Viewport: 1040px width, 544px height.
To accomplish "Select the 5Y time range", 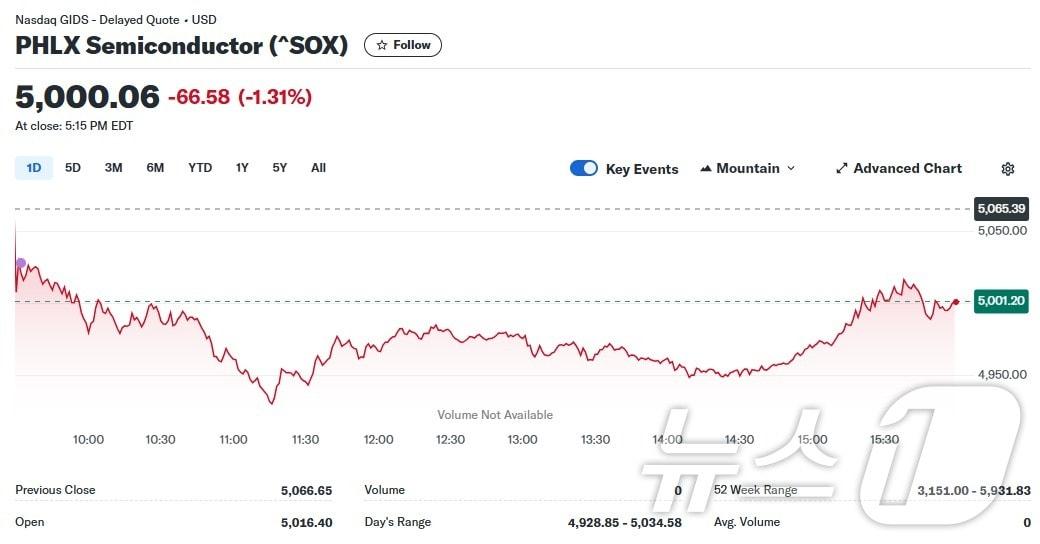I will coord(280,168).
